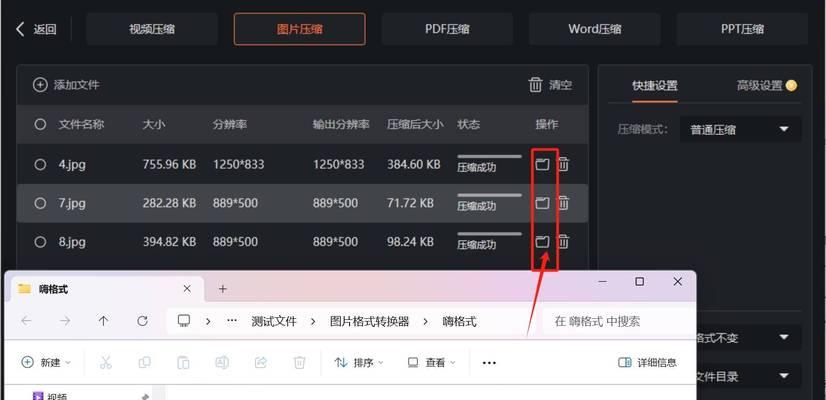Viewport: 826px width, 400px height.
Task: Maximize the Explorer window
Action: pos(640,282)
